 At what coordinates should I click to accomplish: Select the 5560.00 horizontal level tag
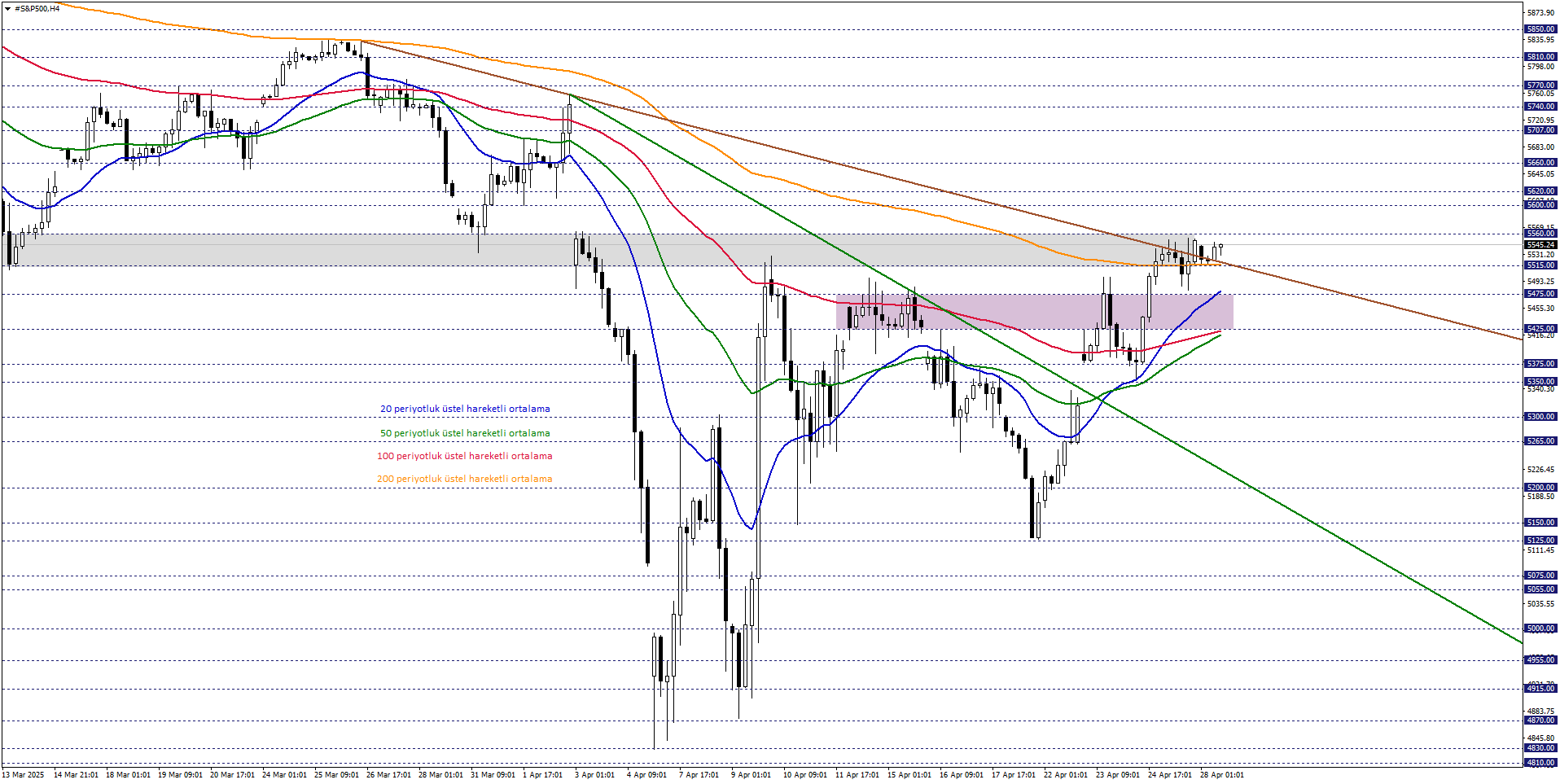point(1540,234)
